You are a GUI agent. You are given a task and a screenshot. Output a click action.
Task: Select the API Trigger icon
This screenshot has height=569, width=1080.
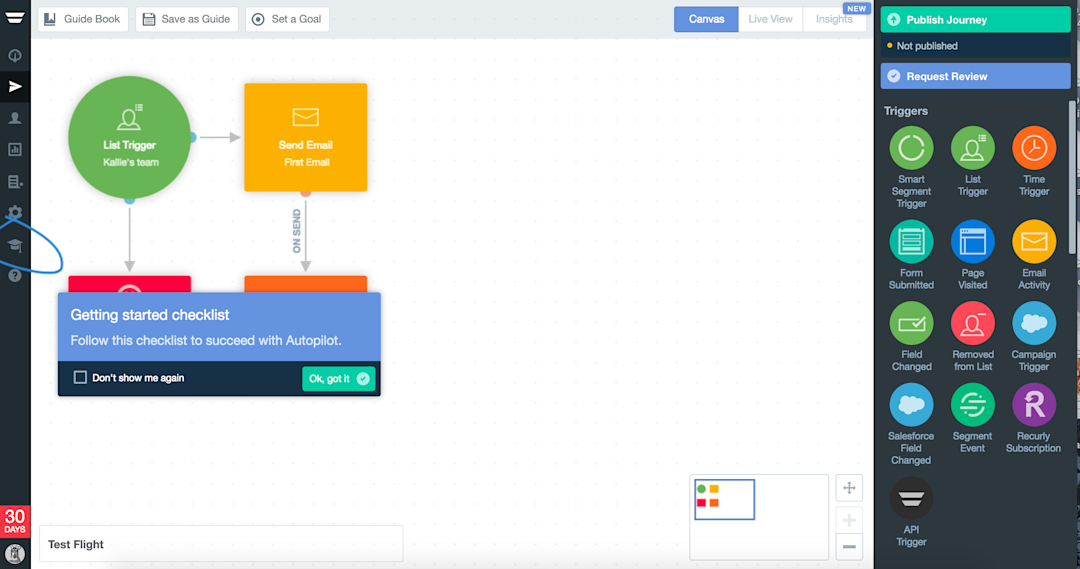coord(911,499)
